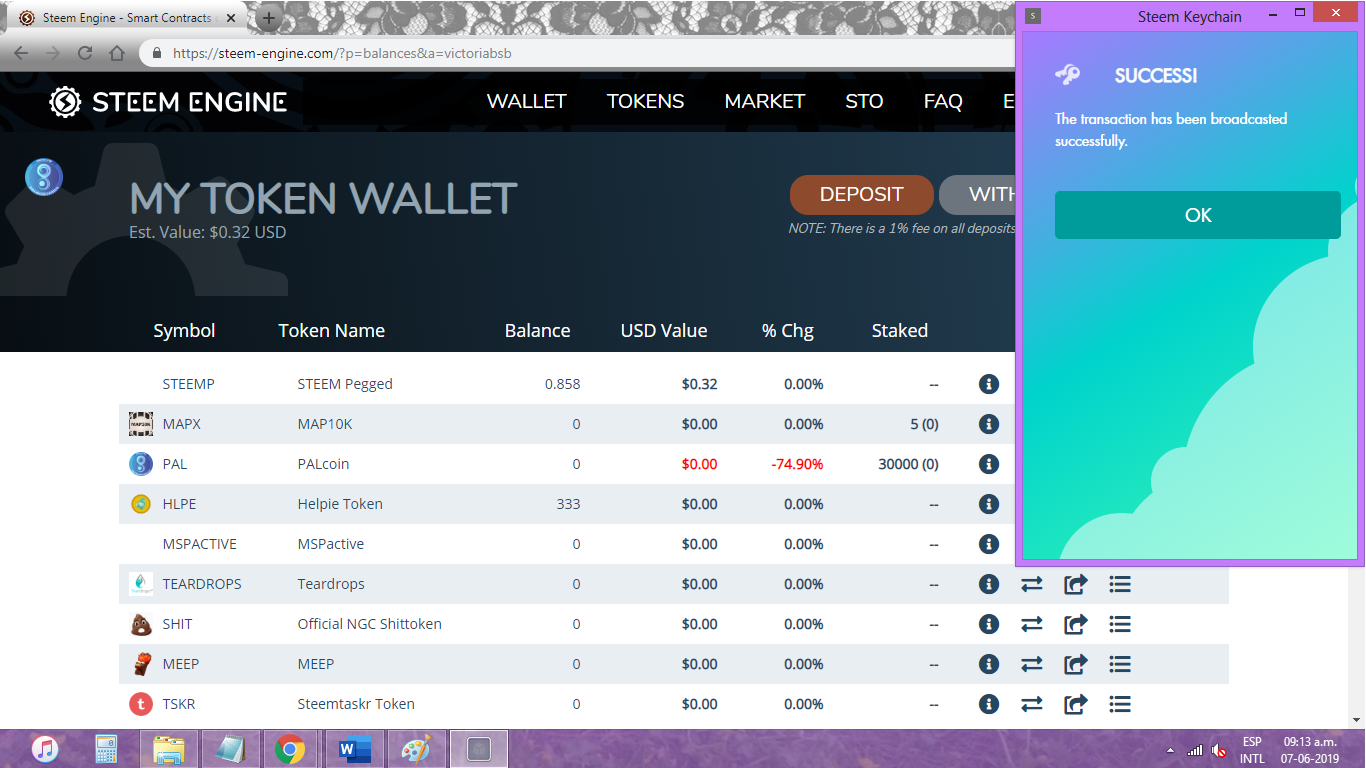Click the Est. Value $0.32 USD text
This screenshot has width=1366, height=768.
click(208, 232)
